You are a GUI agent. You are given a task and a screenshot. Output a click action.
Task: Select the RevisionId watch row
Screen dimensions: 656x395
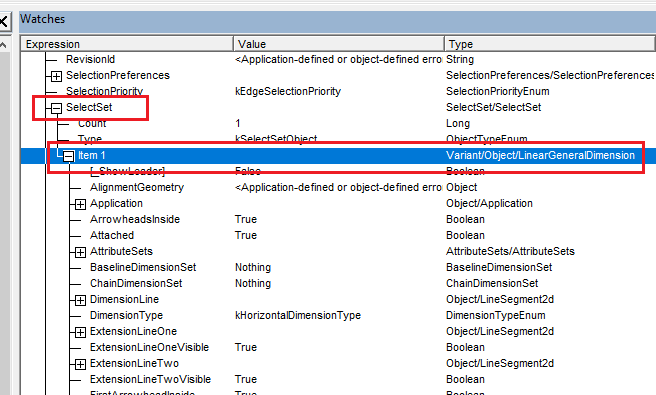tap(338, 59)
